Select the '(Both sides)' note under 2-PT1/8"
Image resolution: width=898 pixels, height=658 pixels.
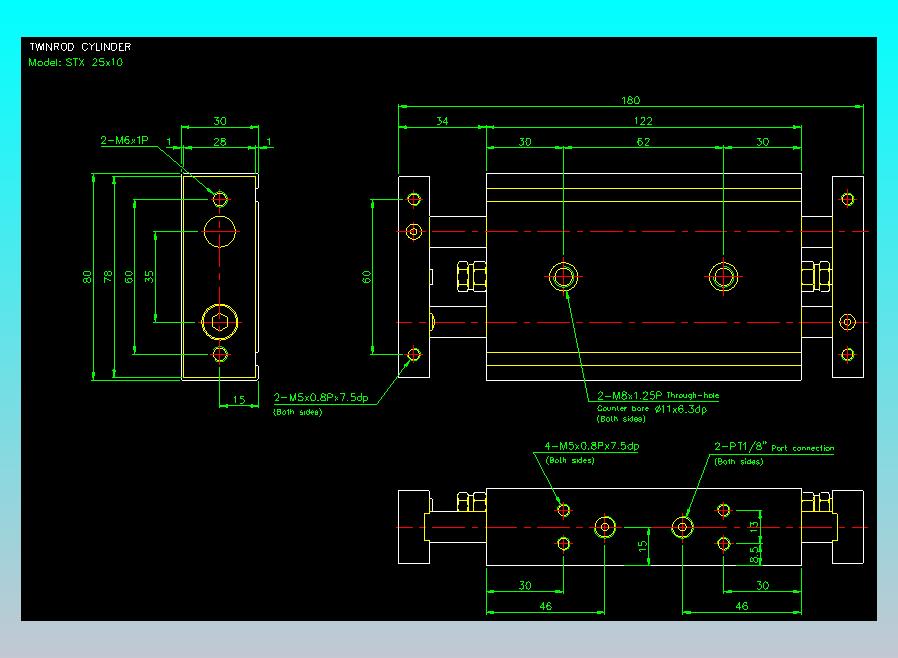[739, 462]
